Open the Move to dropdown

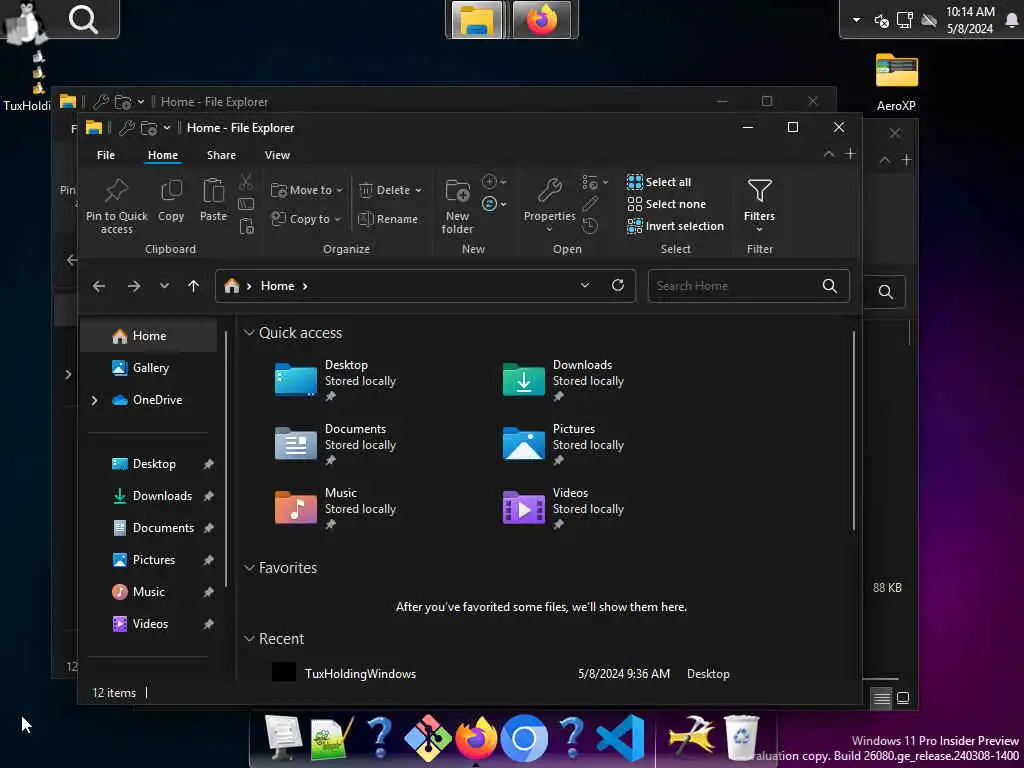[x=306, y=190]
